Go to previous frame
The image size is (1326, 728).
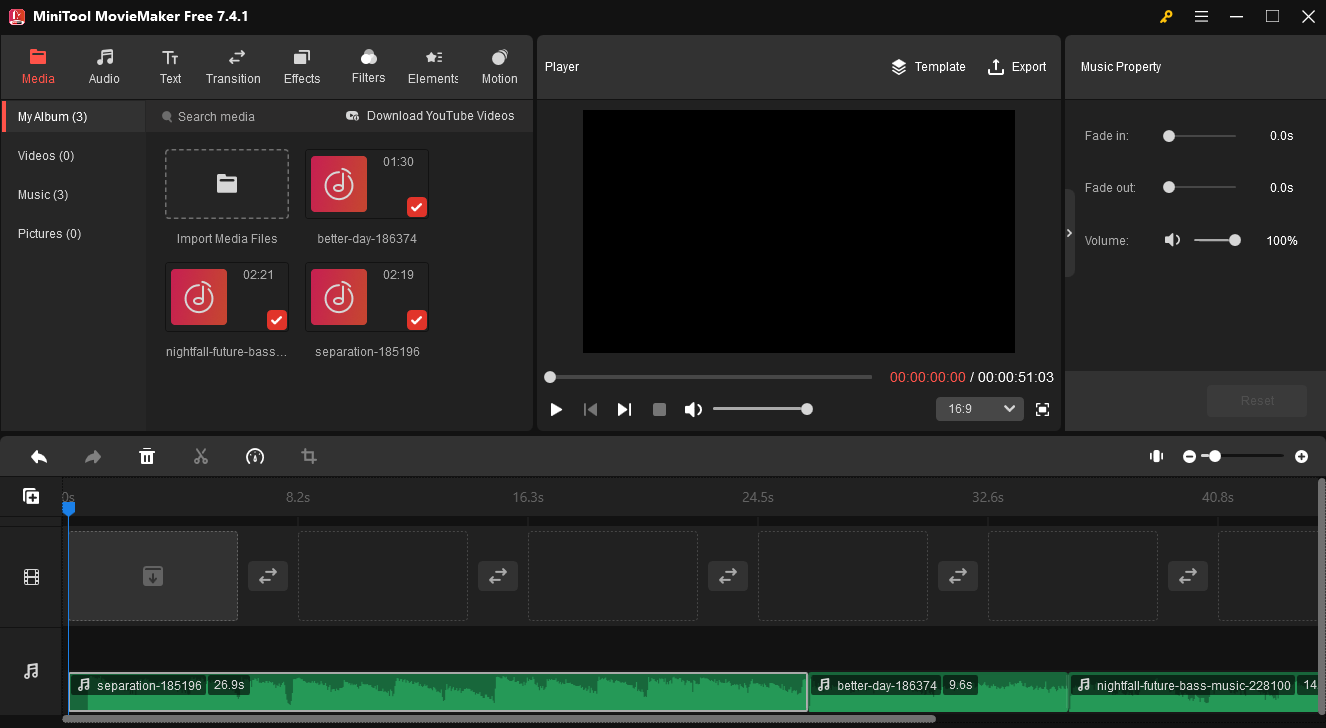tap(590, 409)
